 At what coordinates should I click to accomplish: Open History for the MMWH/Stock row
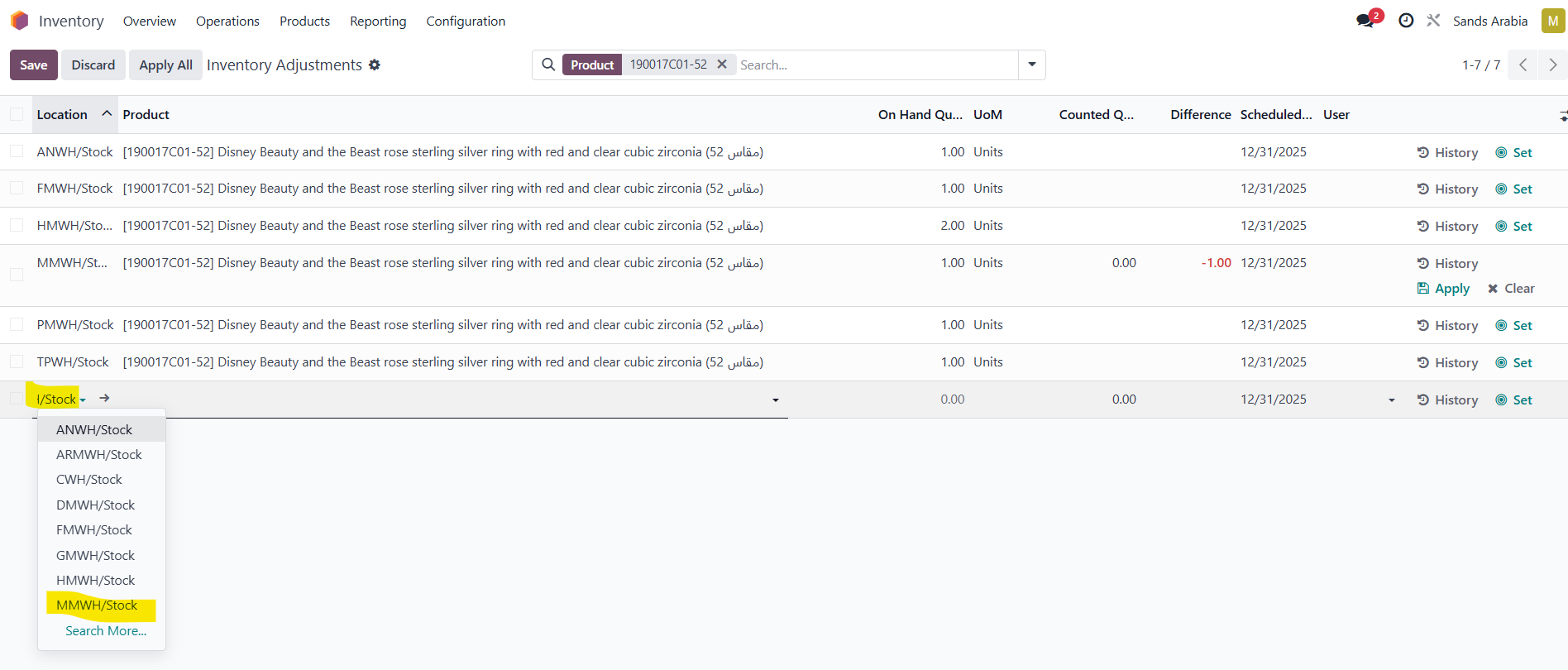[x=1447, y=263]
